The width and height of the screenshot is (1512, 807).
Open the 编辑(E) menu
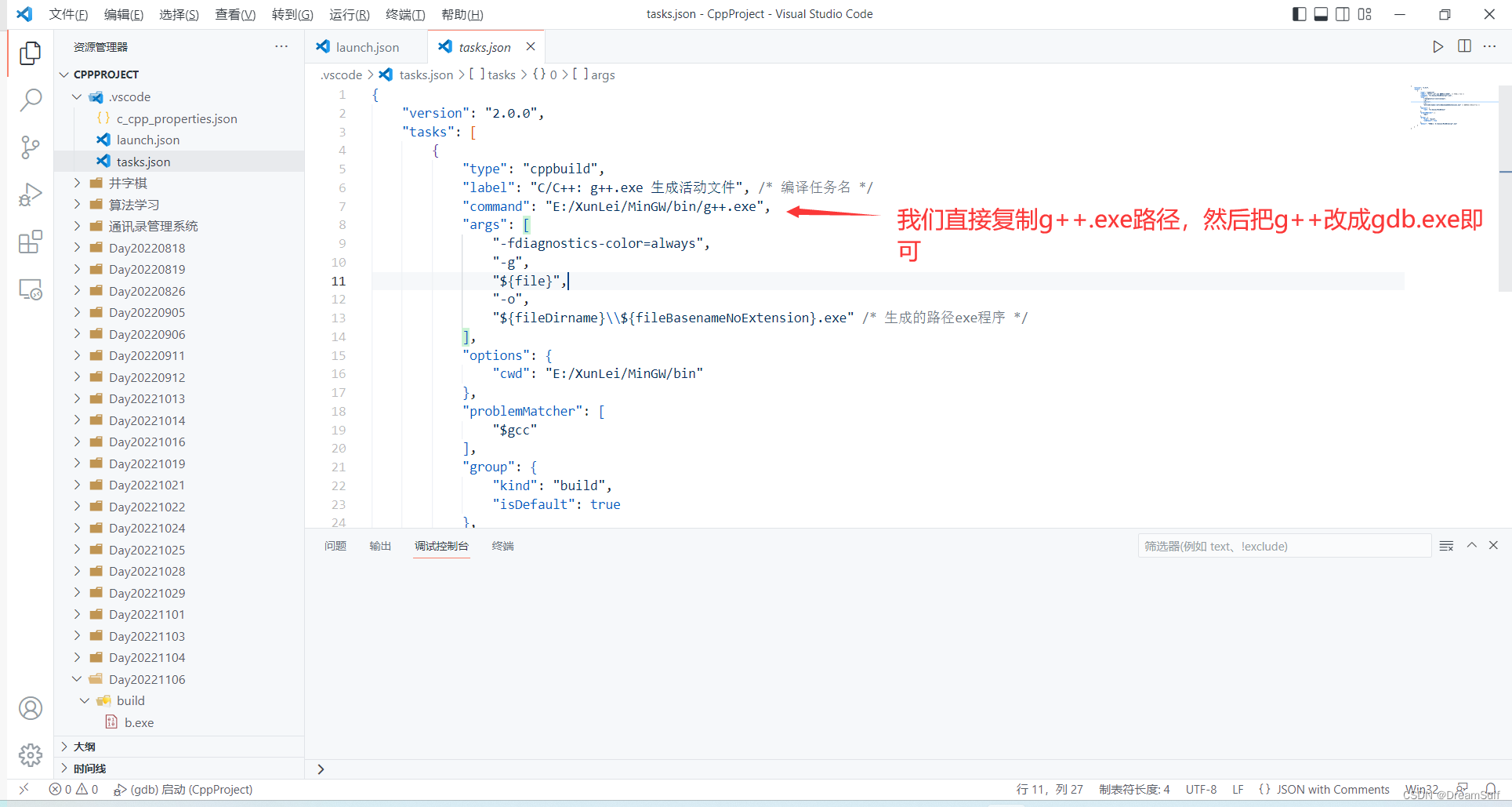coord(124,14)
